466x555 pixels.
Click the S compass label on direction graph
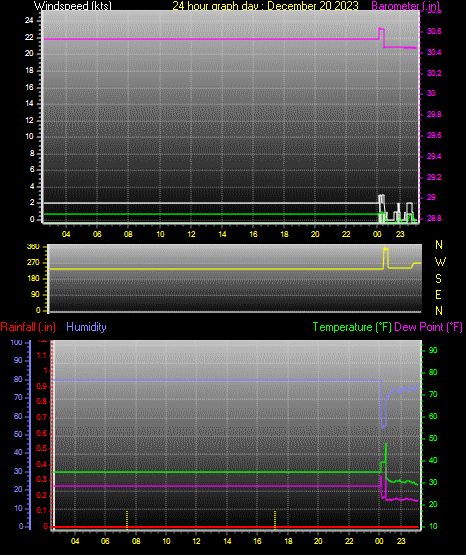438,279
